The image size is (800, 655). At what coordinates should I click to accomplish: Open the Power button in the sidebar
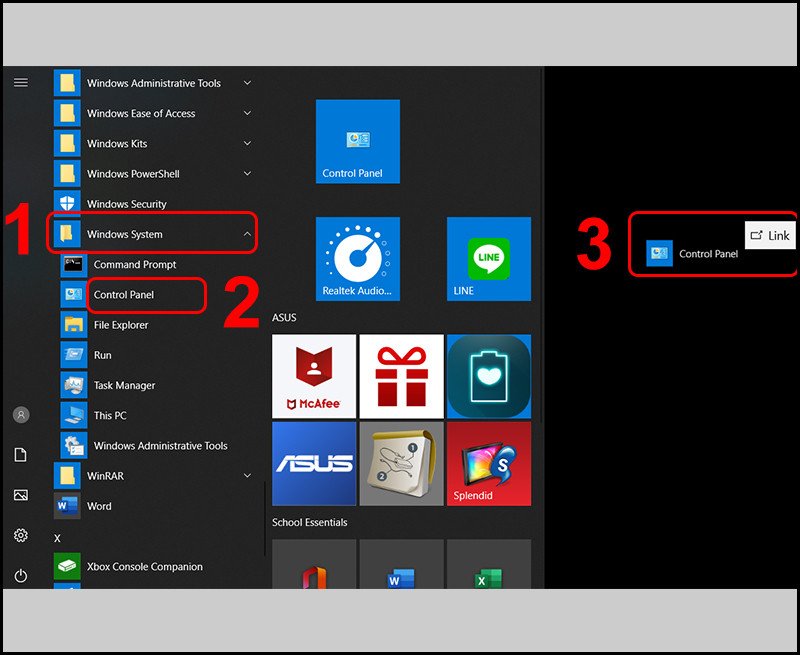tap(21, 575)
